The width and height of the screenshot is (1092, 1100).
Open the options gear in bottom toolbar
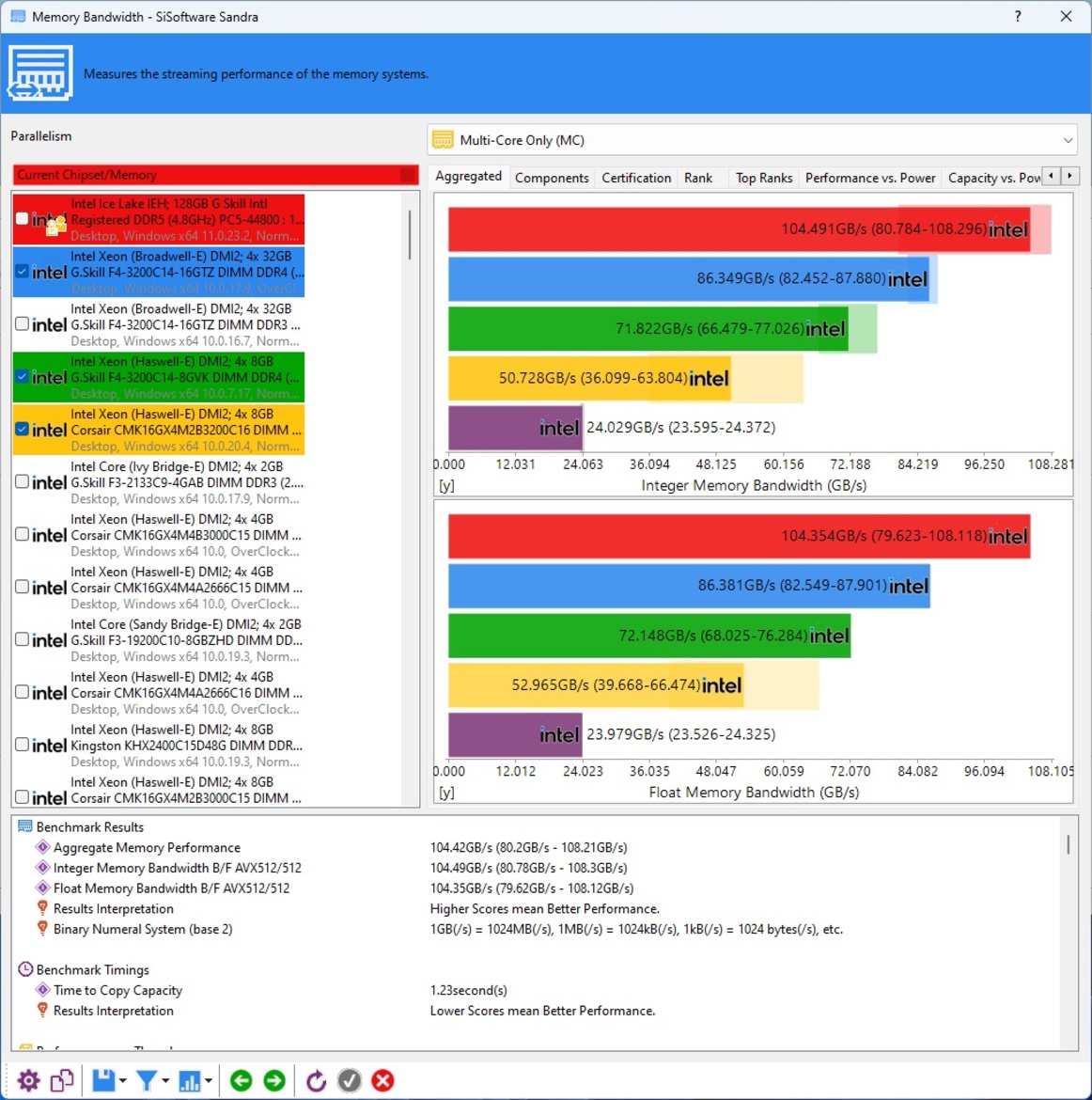coord(29,1080)
